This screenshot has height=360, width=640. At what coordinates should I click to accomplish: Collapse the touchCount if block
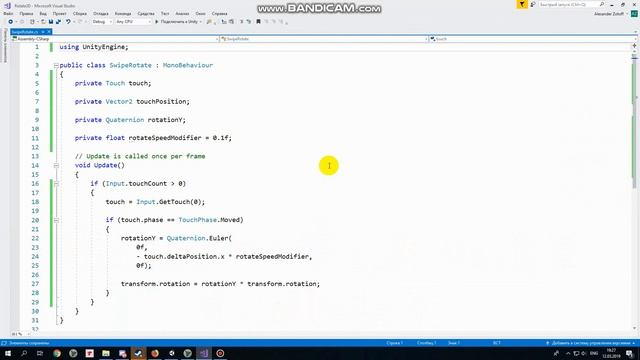pos(56,184)
